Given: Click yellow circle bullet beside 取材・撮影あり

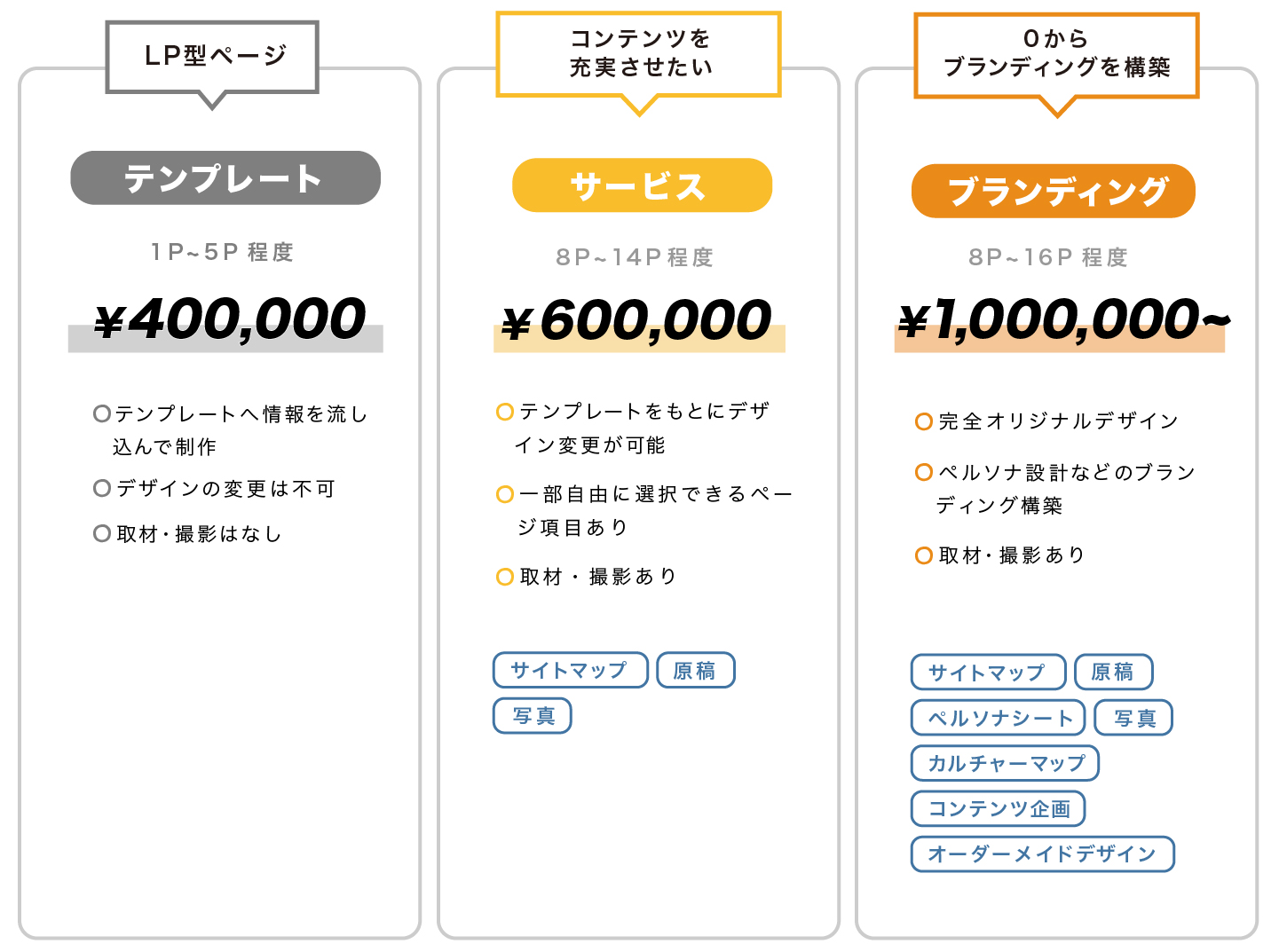Looking at the screenshot, I should click(x=505, y=577).
